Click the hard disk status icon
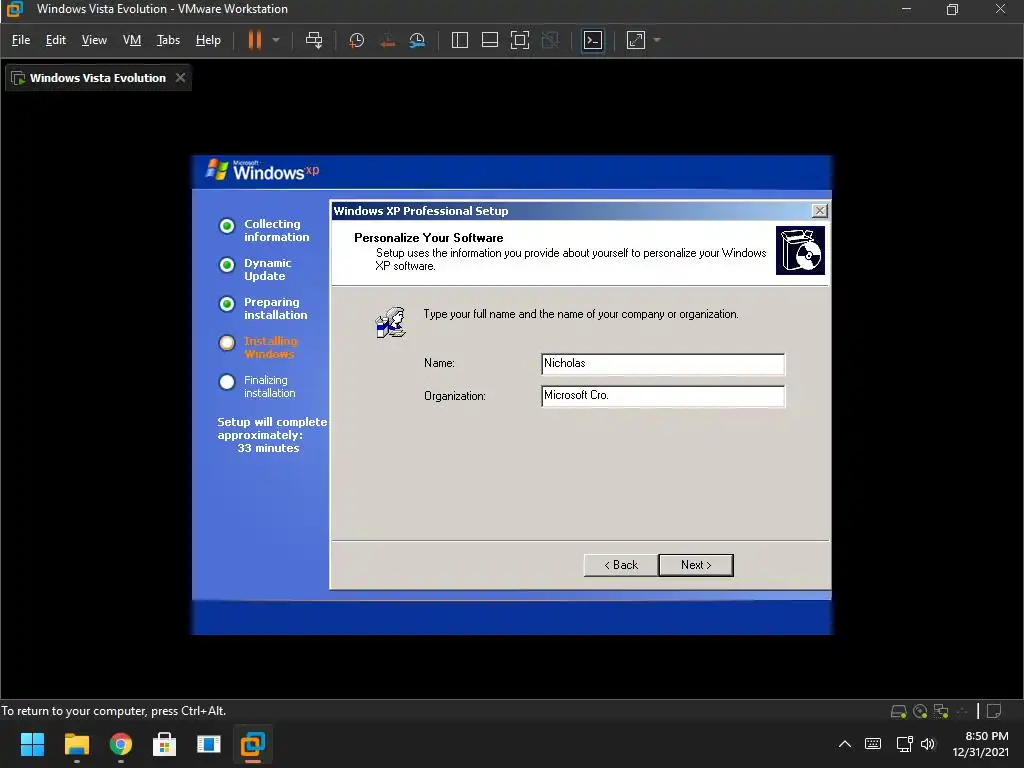 [x=899, y=711]
